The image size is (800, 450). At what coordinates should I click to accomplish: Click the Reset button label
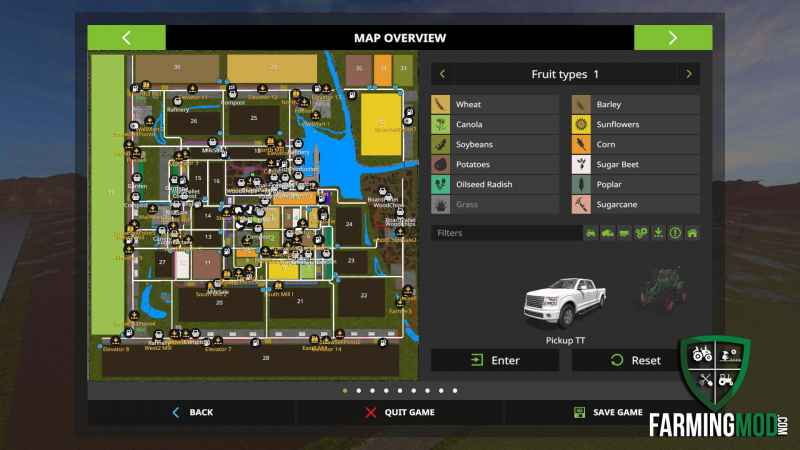[x=646, y=360]
